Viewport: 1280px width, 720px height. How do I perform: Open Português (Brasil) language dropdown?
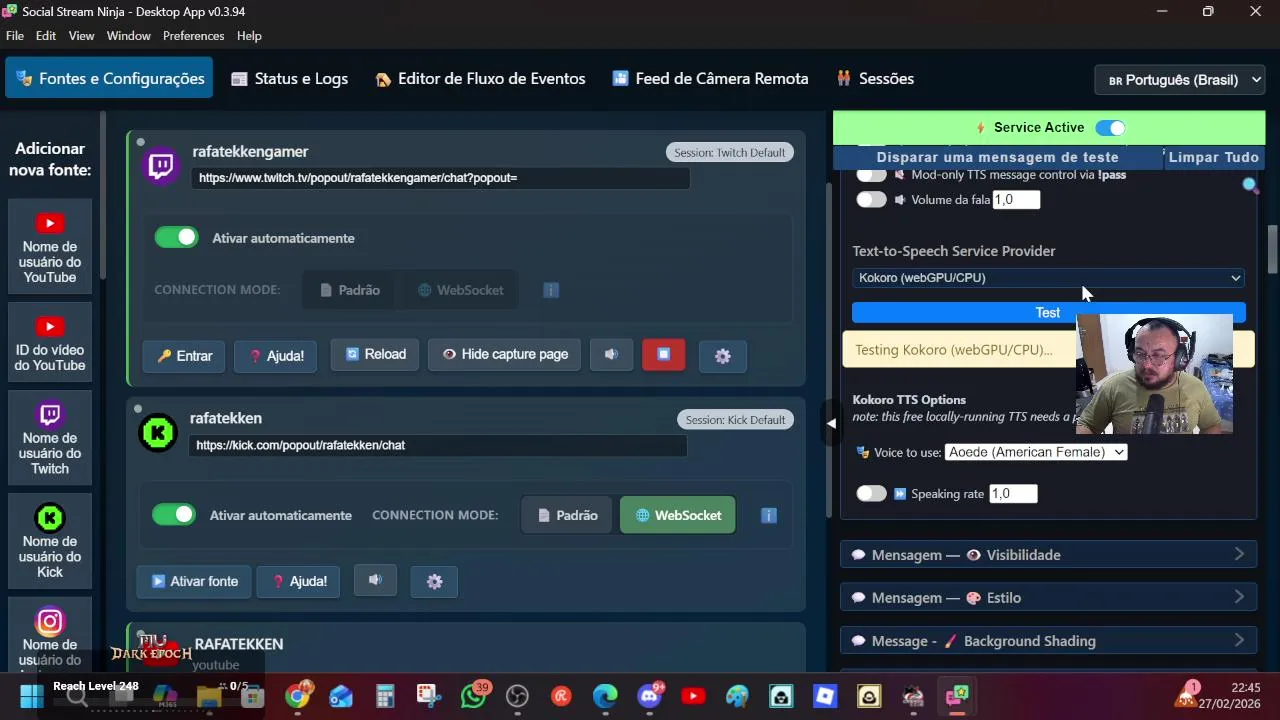pyautogui.click(x=1180, y=80)
